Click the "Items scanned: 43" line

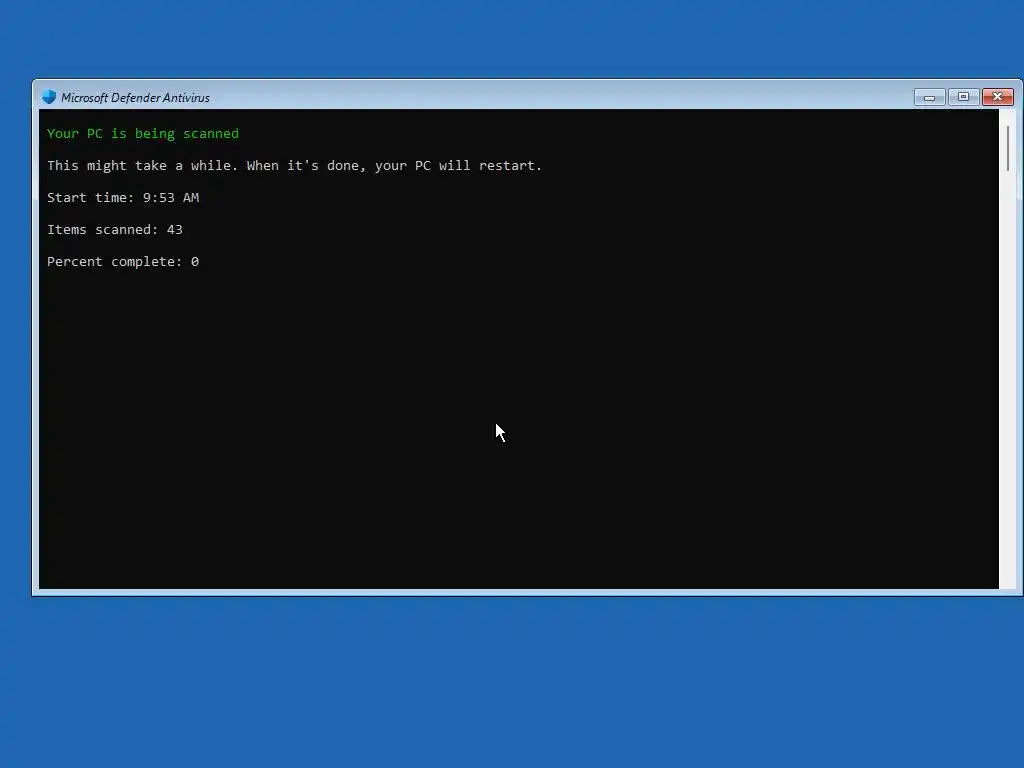point(115,229)
